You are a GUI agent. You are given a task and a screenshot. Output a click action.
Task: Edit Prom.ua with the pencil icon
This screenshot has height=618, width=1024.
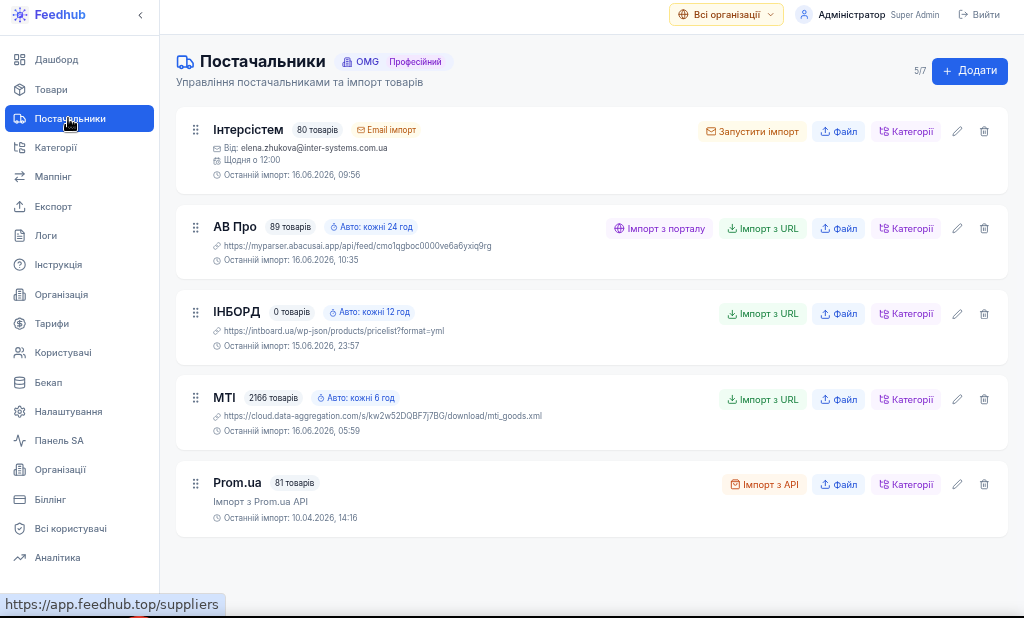coord(957,485)
